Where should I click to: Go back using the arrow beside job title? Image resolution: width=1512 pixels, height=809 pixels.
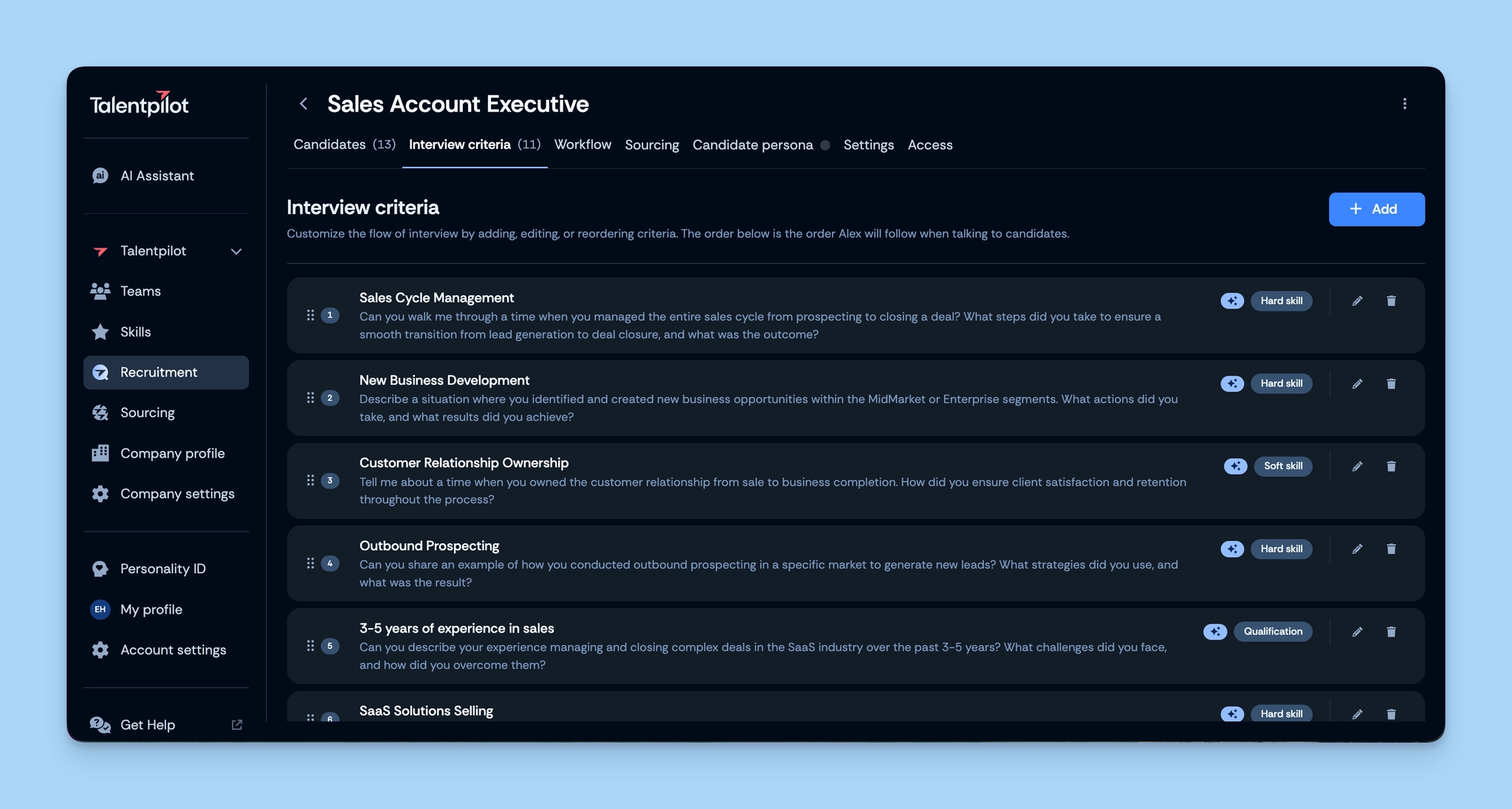tap(303, 104)
